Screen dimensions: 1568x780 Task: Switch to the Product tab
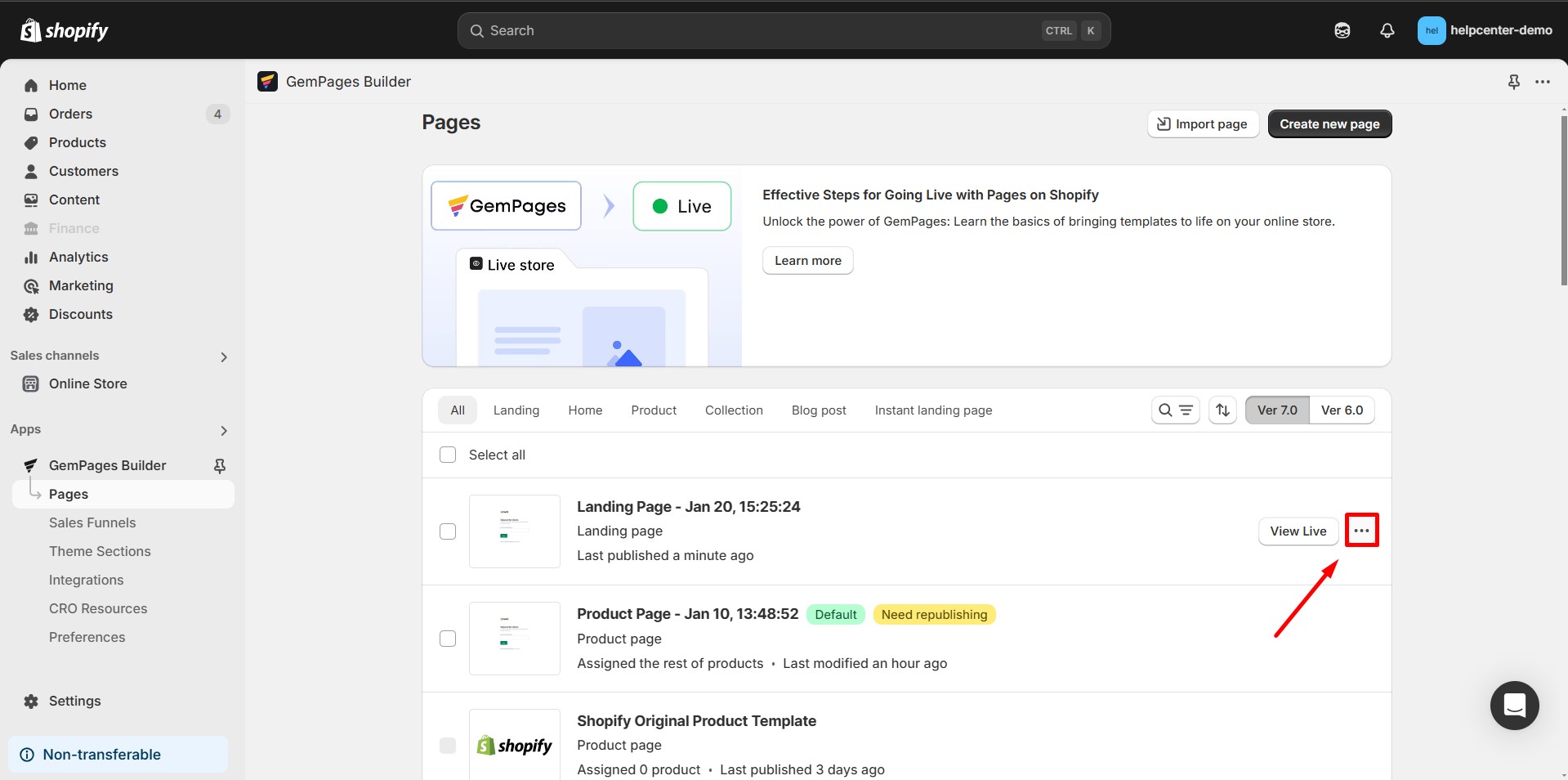(x=654, y=410)
